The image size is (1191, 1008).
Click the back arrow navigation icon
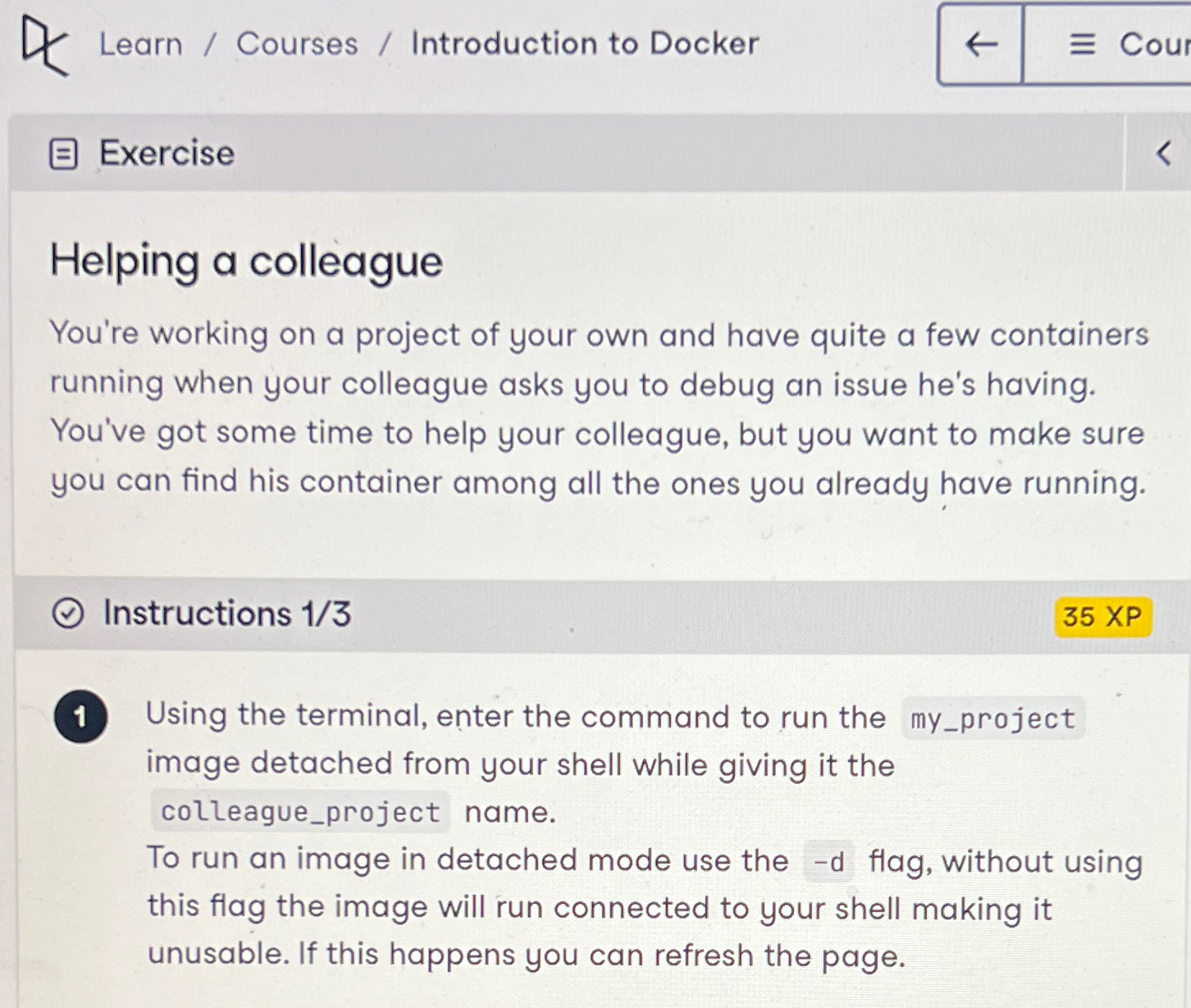pyautogui.click(x=981, y=45)
